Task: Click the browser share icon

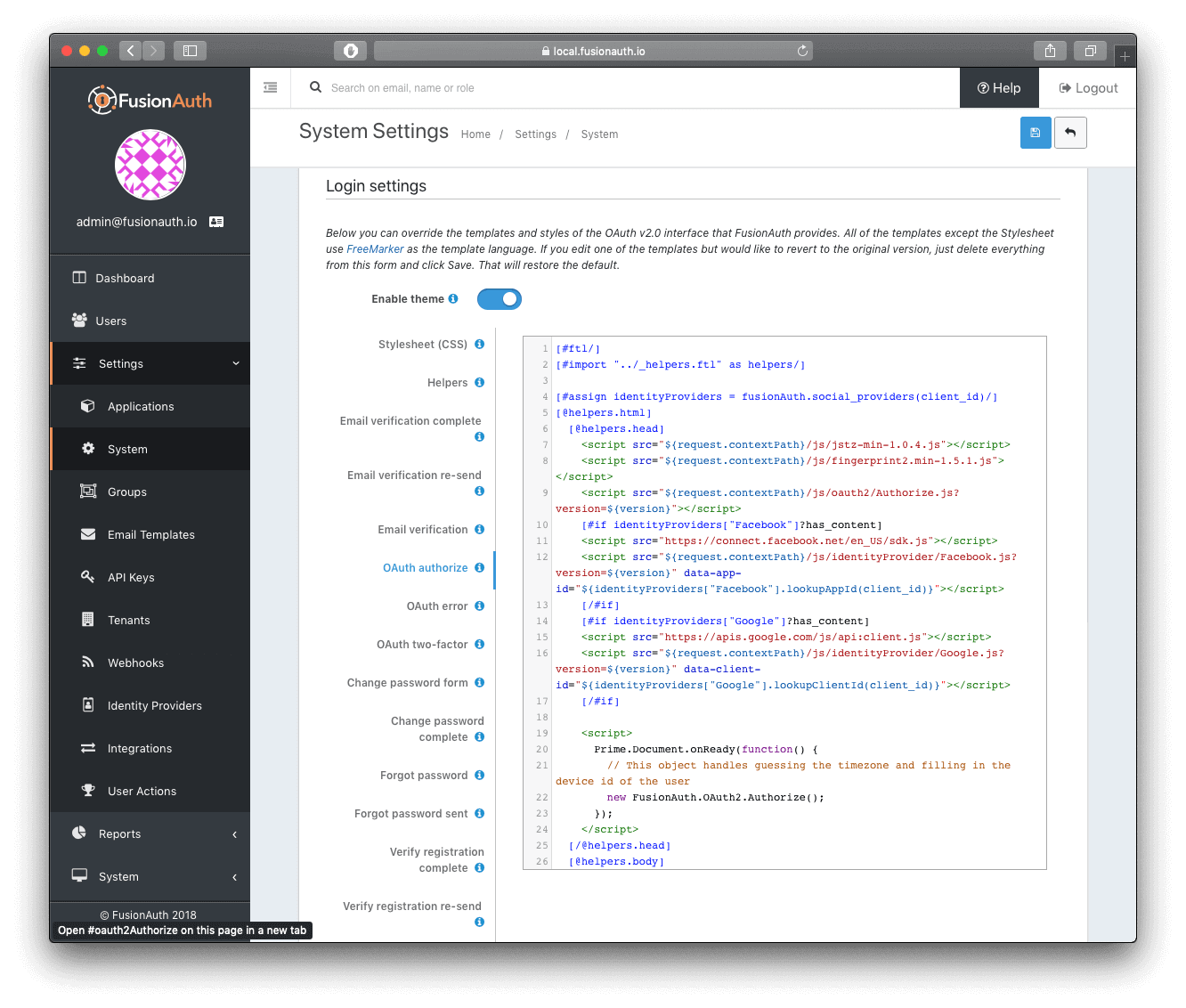Action: pos(1051,51)
